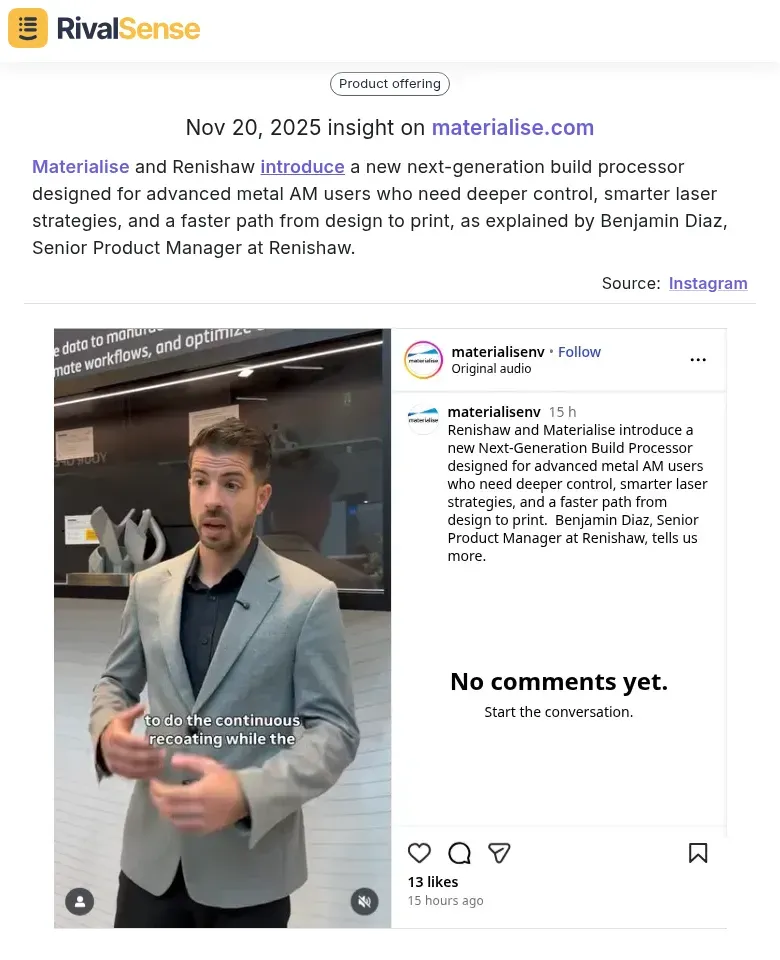Open the Materialise company link
780x960 pixels.
80,167
